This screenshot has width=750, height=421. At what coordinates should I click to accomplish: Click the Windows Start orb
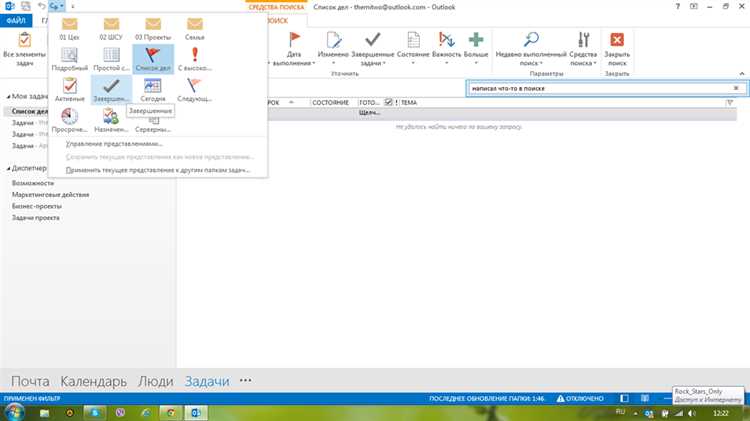pos(14,412)
